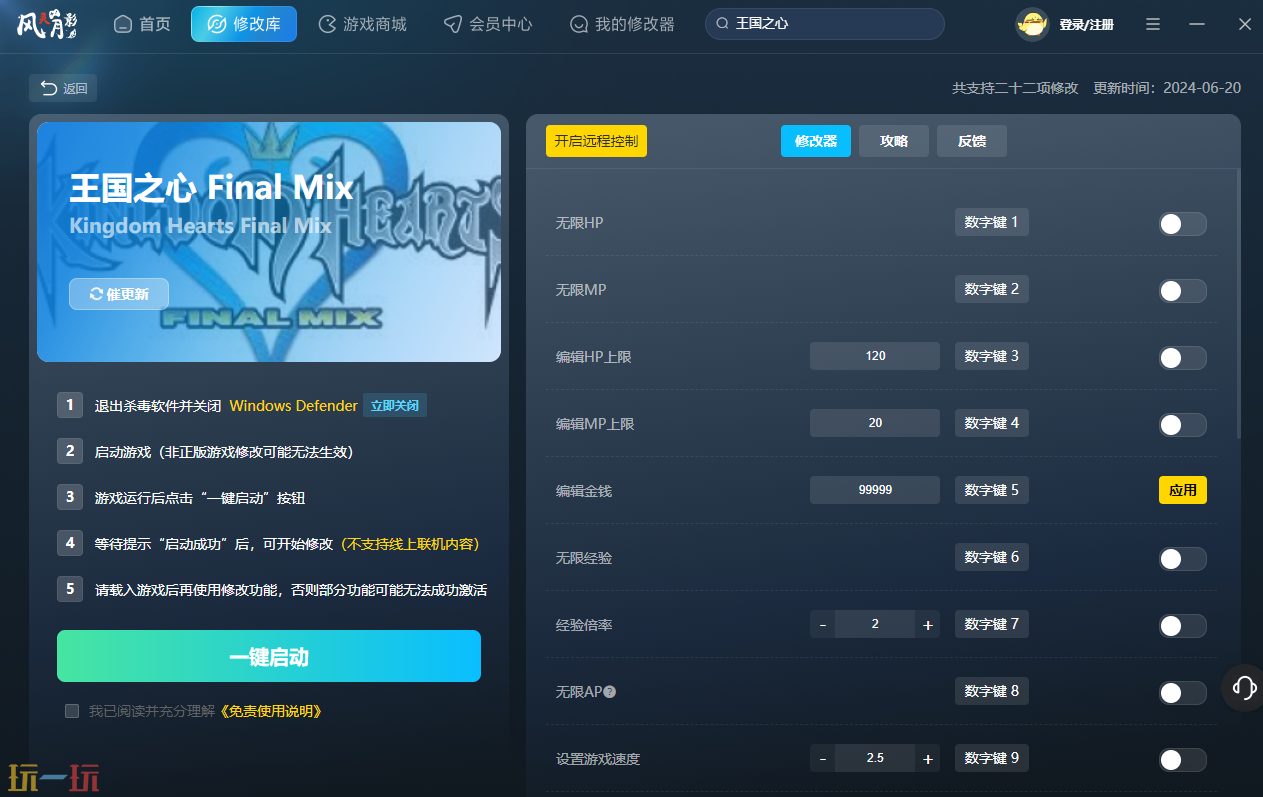Check the 我已阅读并充分理解 checkbox
This screenshot has height=797, width=1263.
72,711
